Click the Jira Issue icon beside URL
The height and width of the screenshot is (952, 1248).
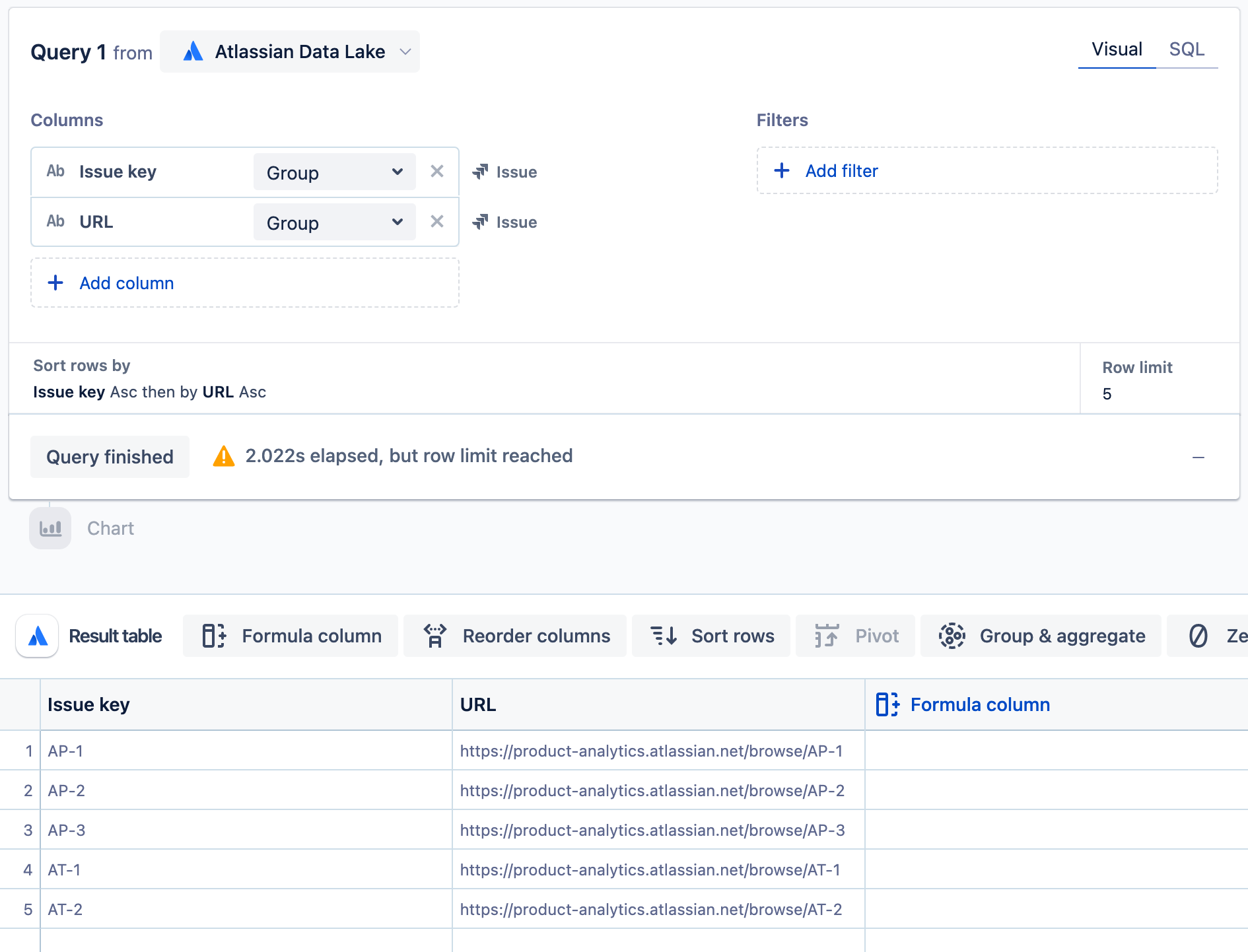tap(480, 222)
